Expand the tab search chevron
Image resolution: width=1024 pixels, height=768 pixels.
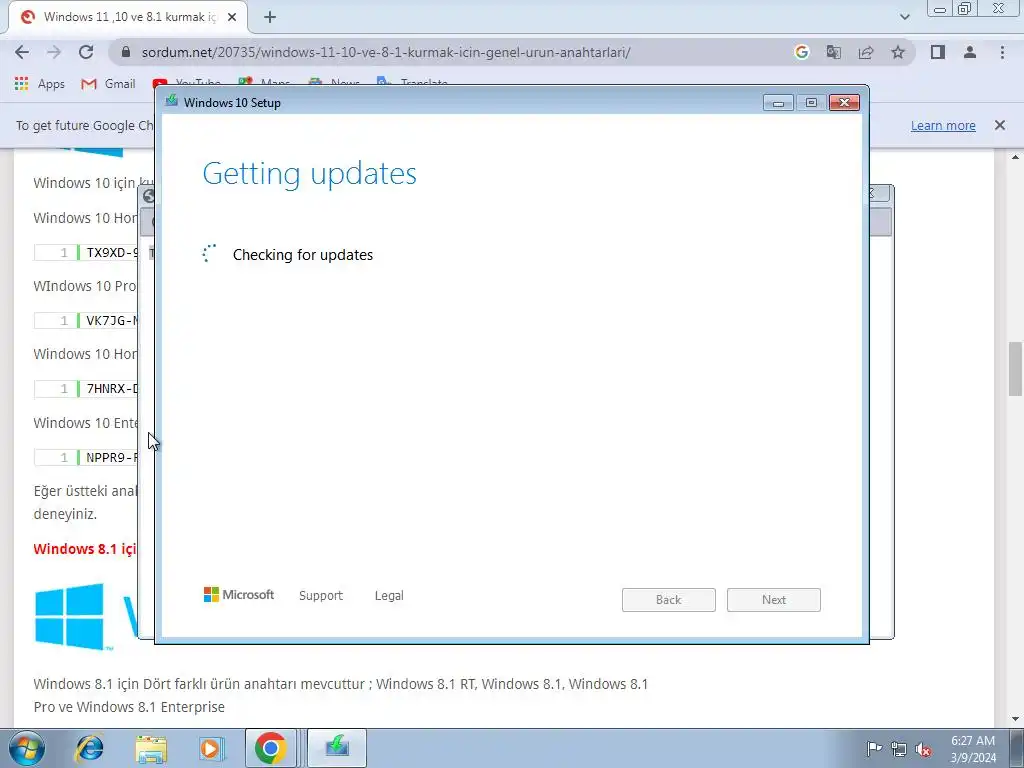click(x=904, y=17)
